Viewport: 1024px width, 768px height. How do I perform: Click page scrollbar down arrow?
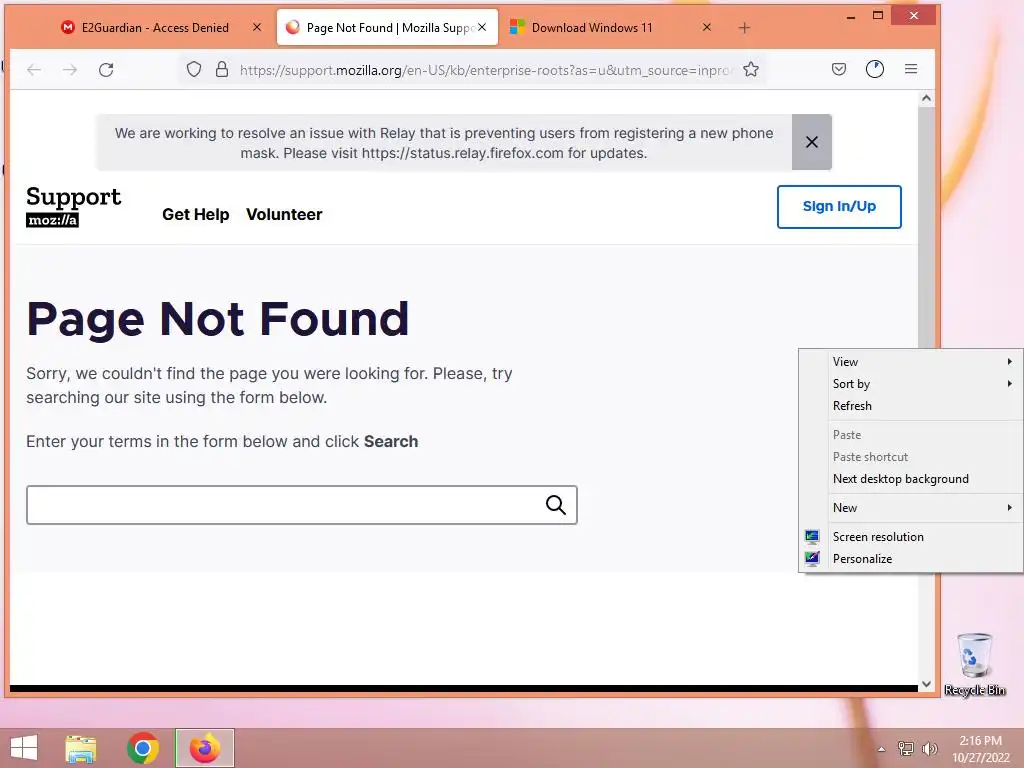coord(926,684)
